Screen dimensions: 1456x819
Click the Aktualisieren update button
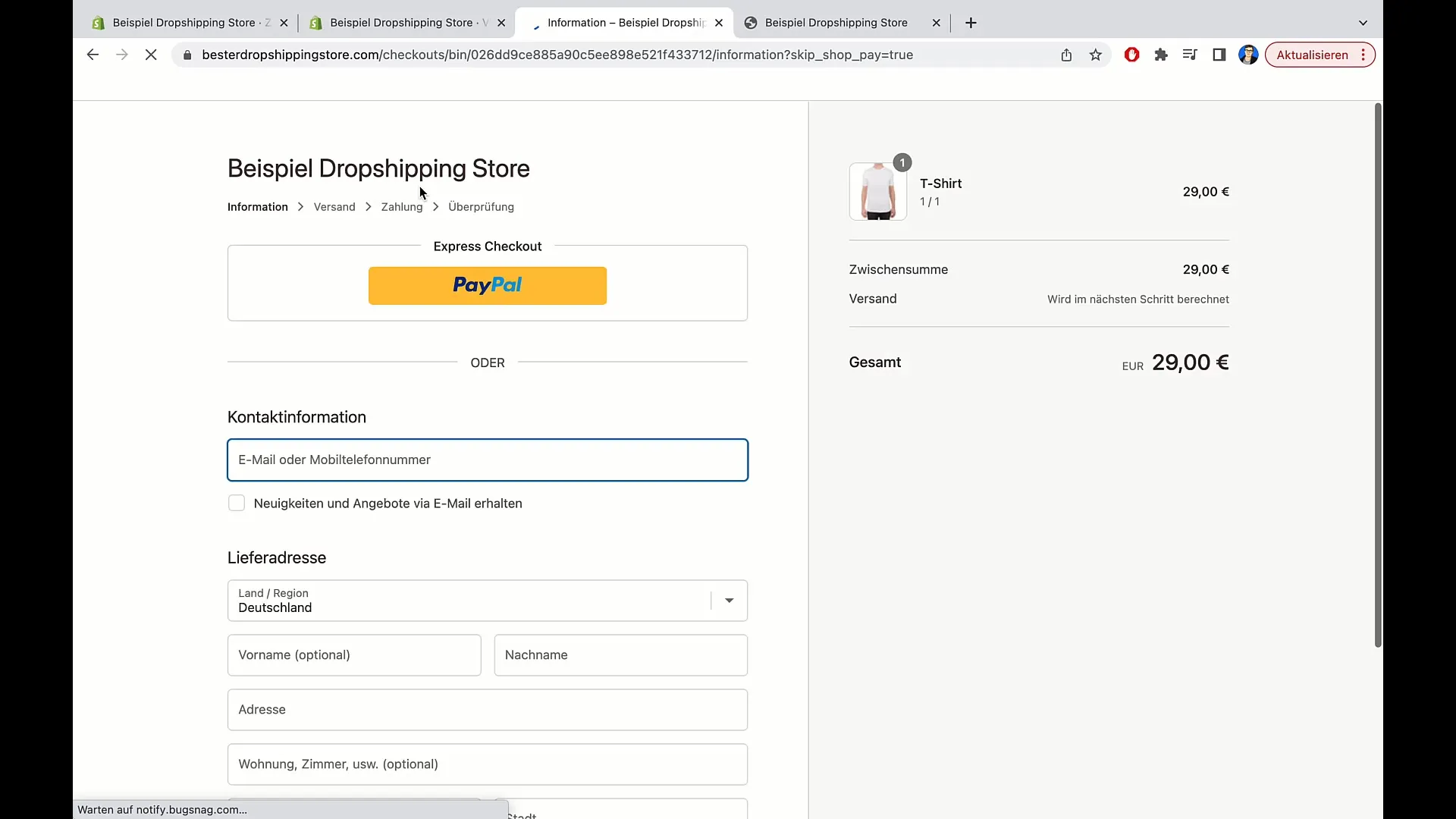click(x=1312, y=55)
